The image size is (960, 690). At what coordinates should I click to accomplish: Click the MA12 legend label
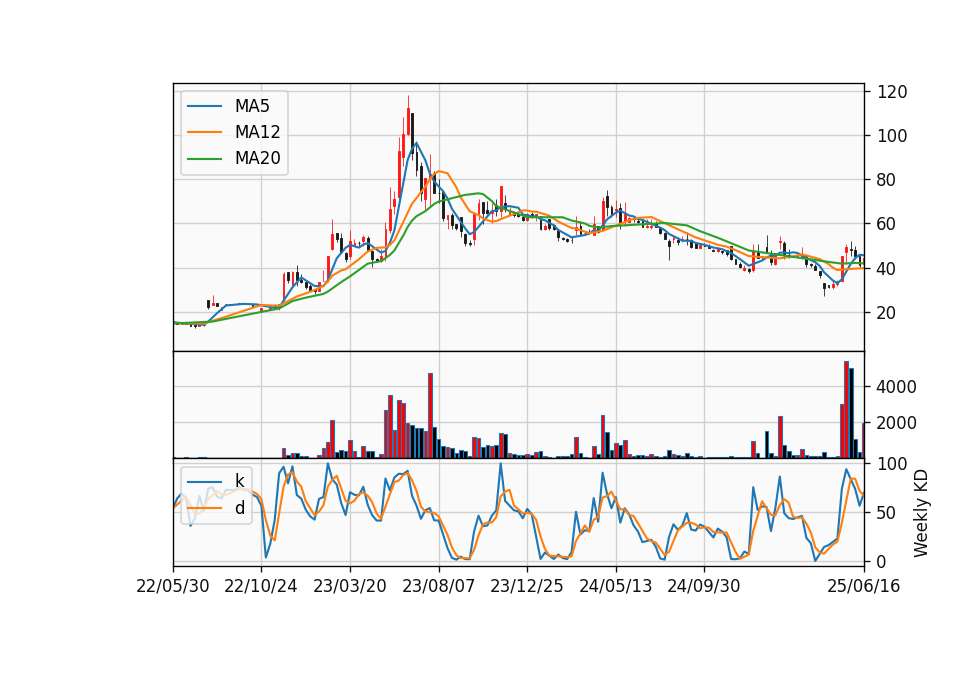[x=257, y=132]
